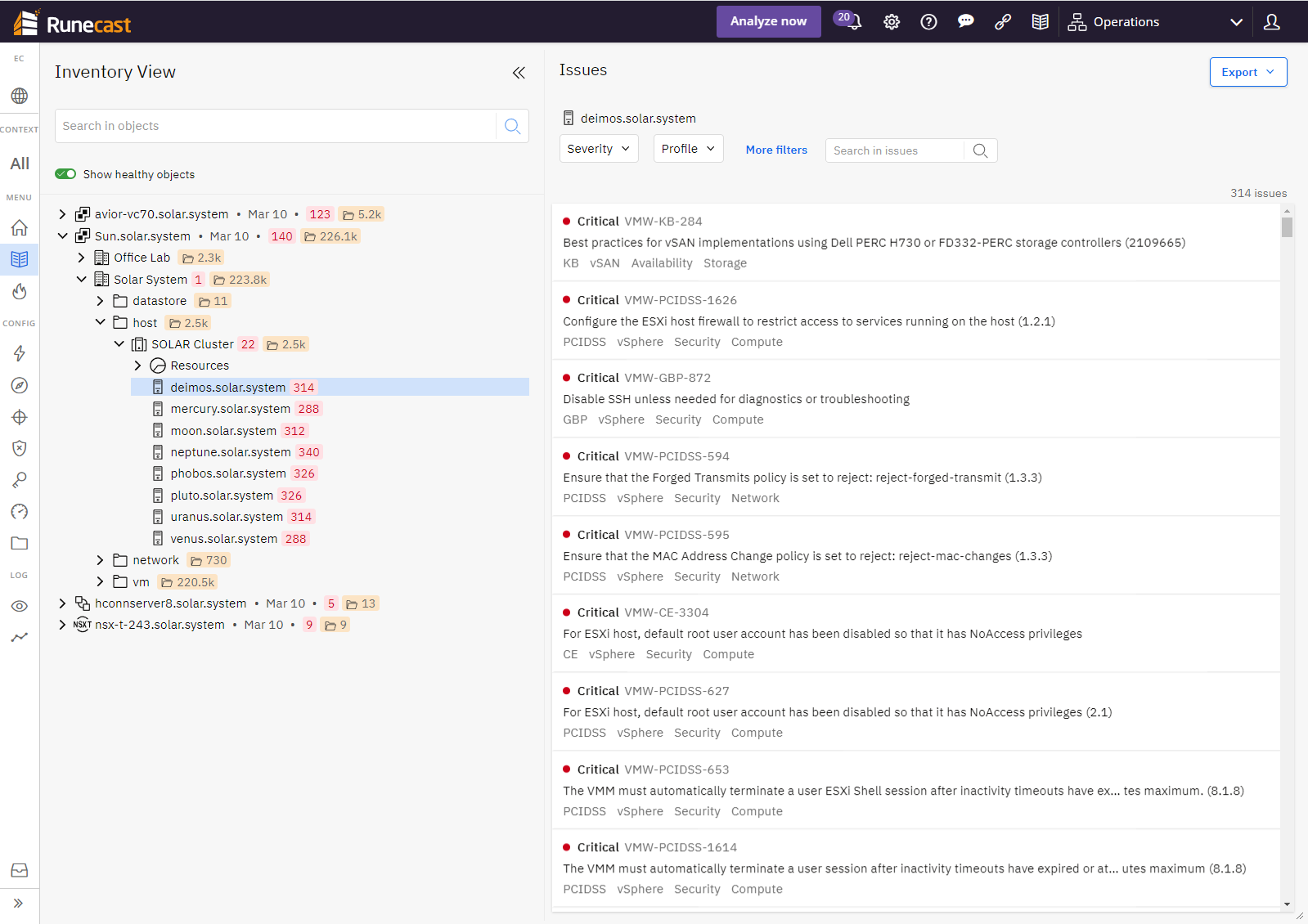Open the Profile filter dropdown

(688, 149)
